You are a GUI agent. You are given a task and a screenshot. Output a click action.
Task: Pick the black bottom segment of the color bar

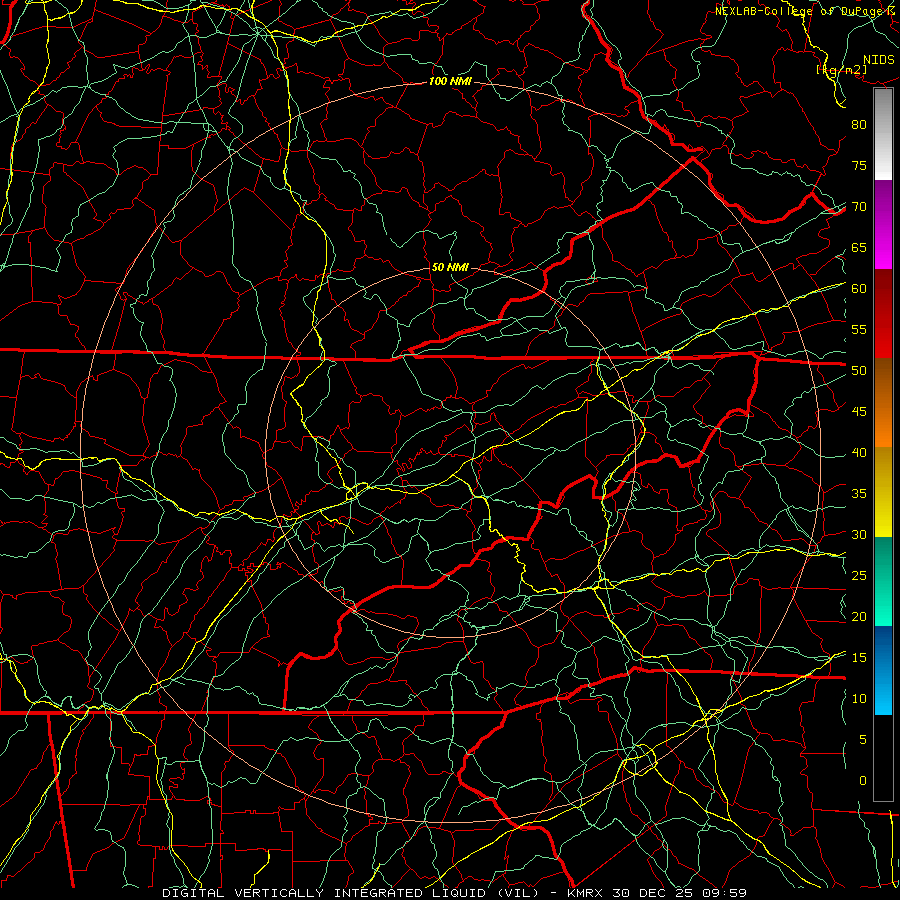[x=883, y=758]
